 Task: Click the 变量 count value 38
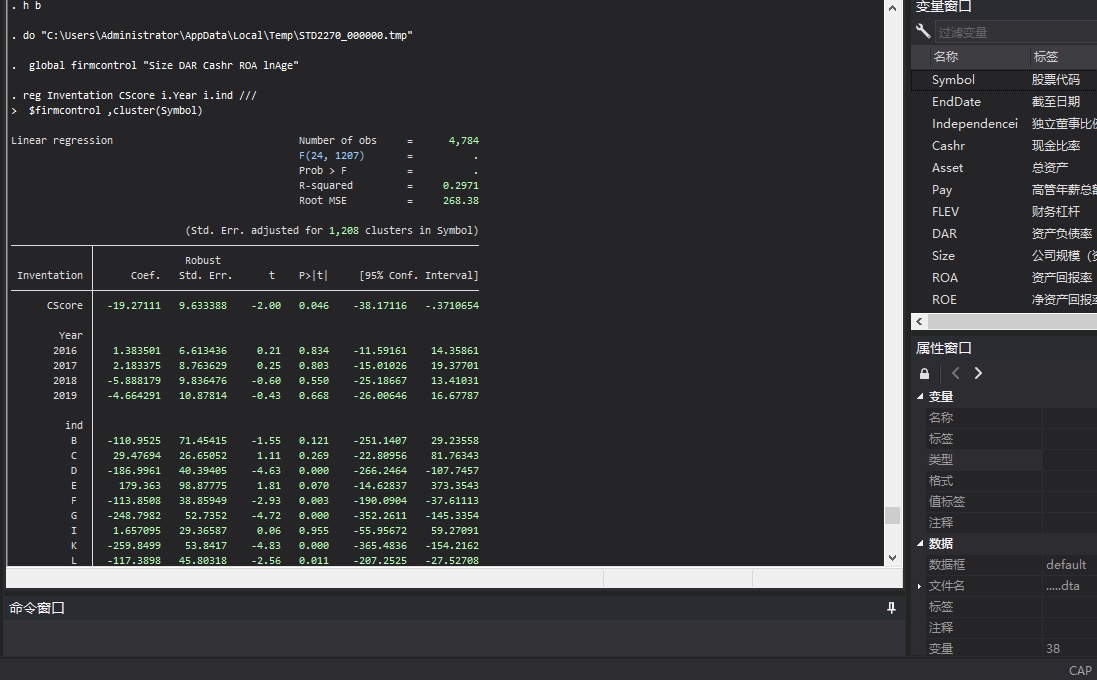pos(1053,649)
